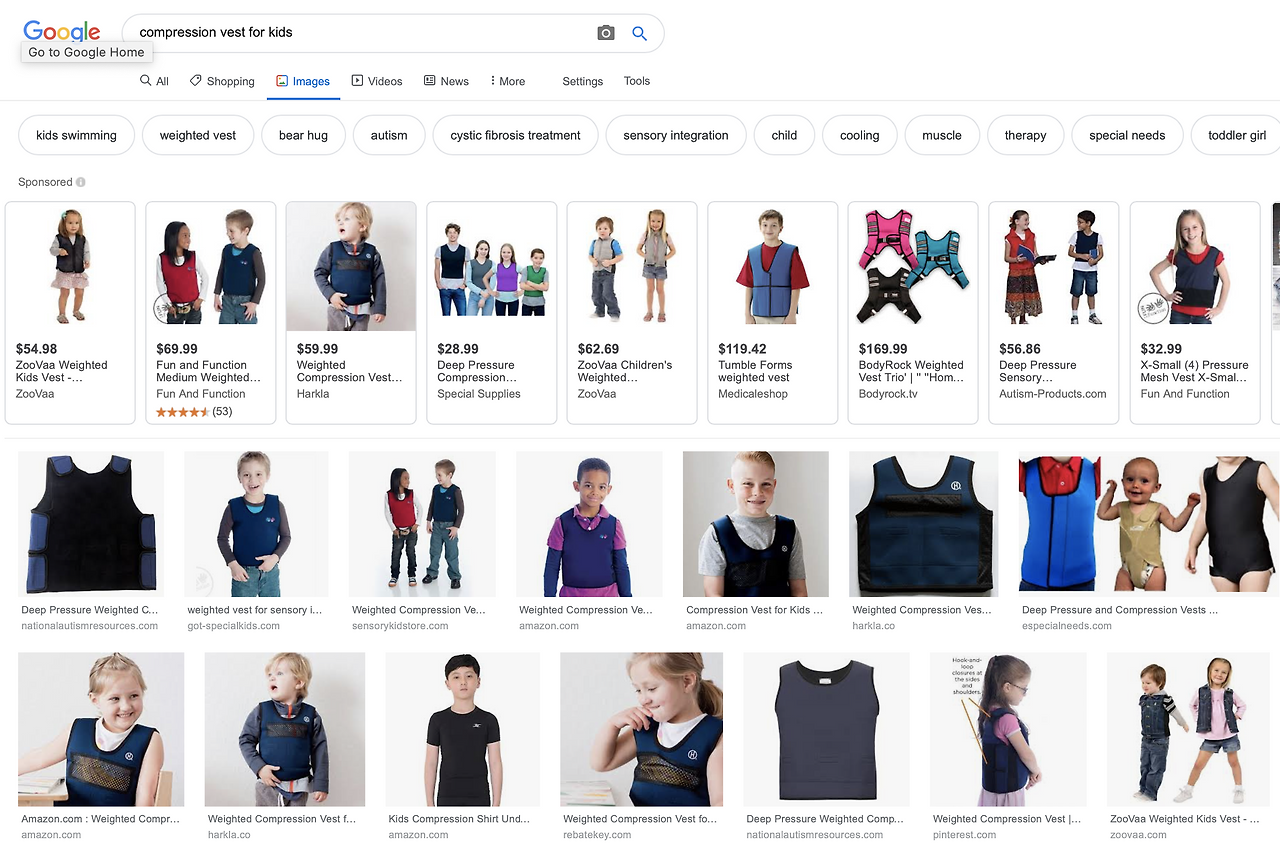Click the Sponsored info icon
The width and height of the screenshot is (1280, 845).
(x=81, y=182)
